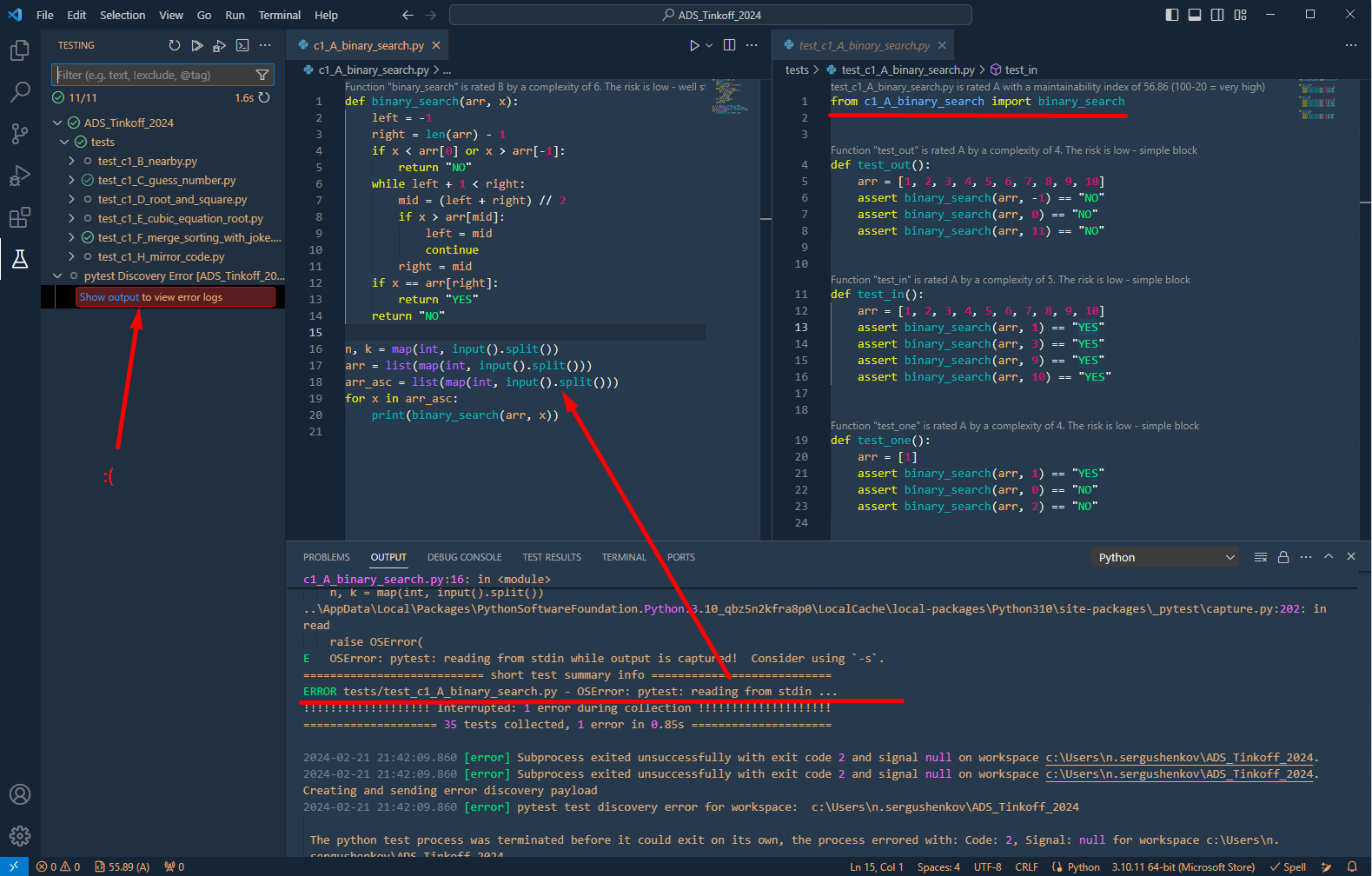Run all tests from Testing header
This screenshot has width=1372, height=876.
[197, 45]
